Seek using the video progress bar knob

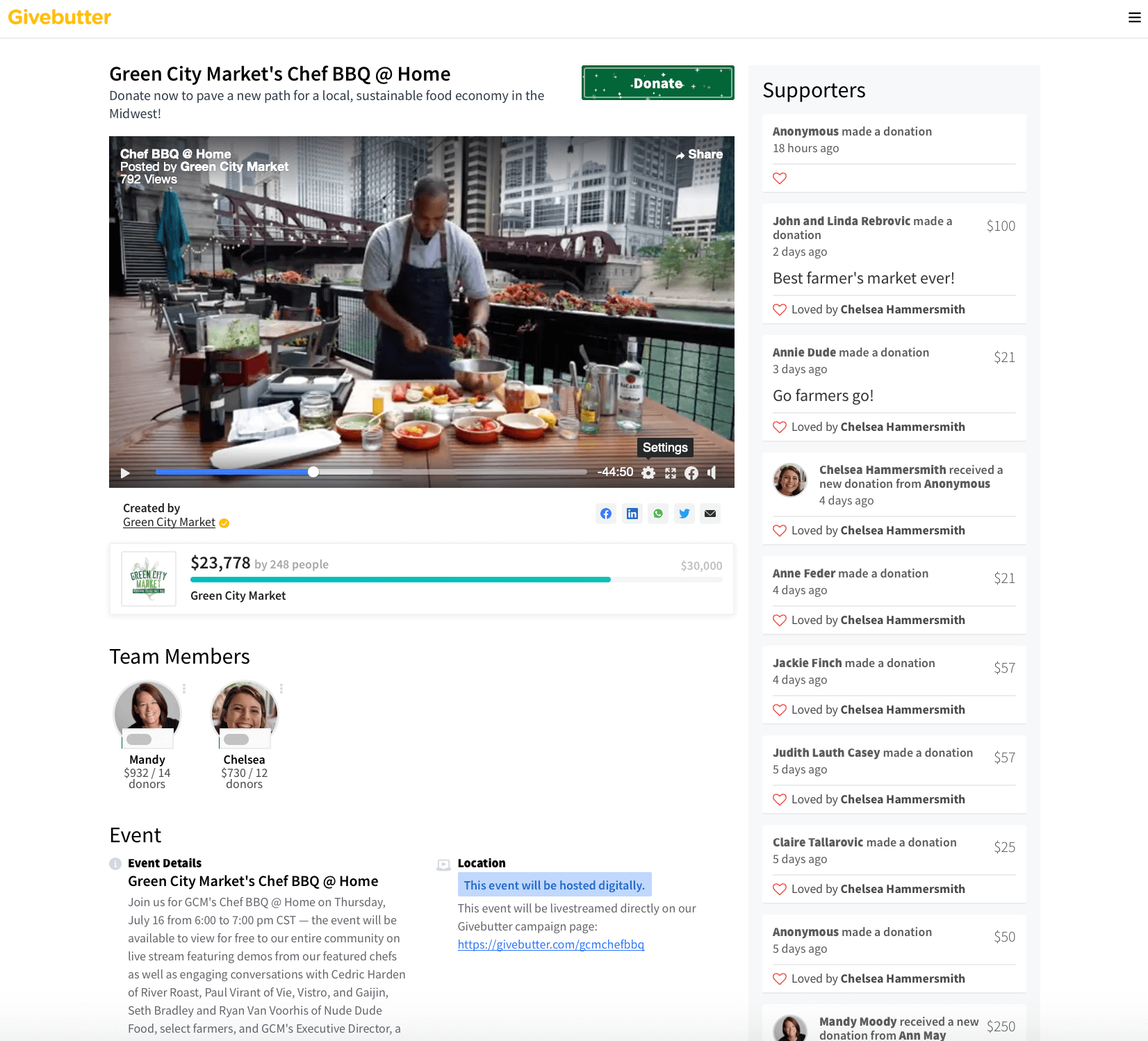[x=313, y=472]
